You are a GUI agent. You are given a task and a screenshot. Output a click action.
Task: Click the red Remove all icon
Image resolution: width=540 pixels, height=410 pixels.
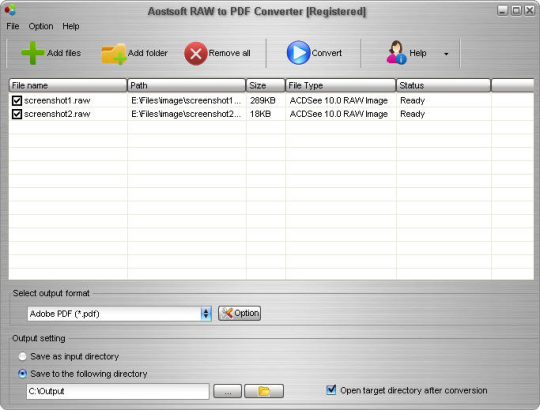196,53
